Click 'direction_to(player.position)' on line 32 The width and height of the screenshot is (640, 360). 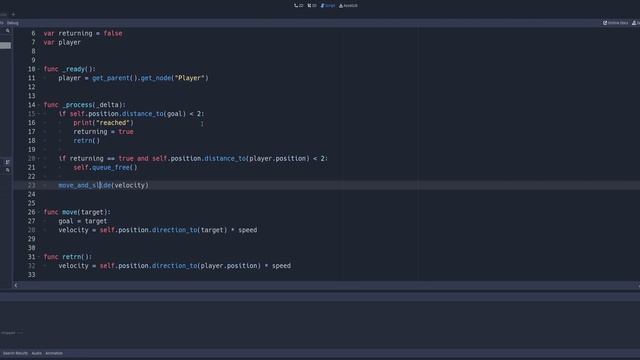[x=206, y=266]
